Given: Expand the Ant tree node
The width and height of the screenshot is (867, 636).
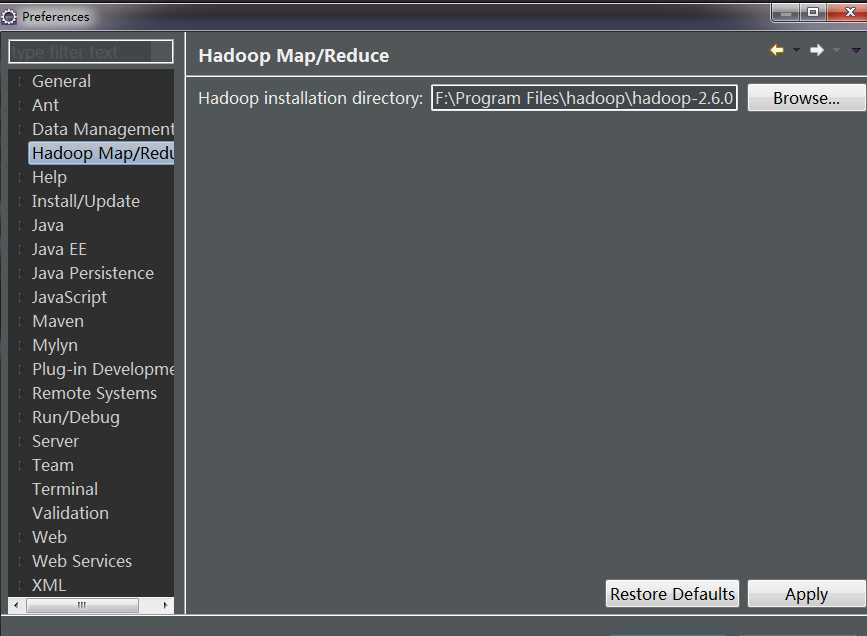Looking at the screenshot, I should [20, 105].
